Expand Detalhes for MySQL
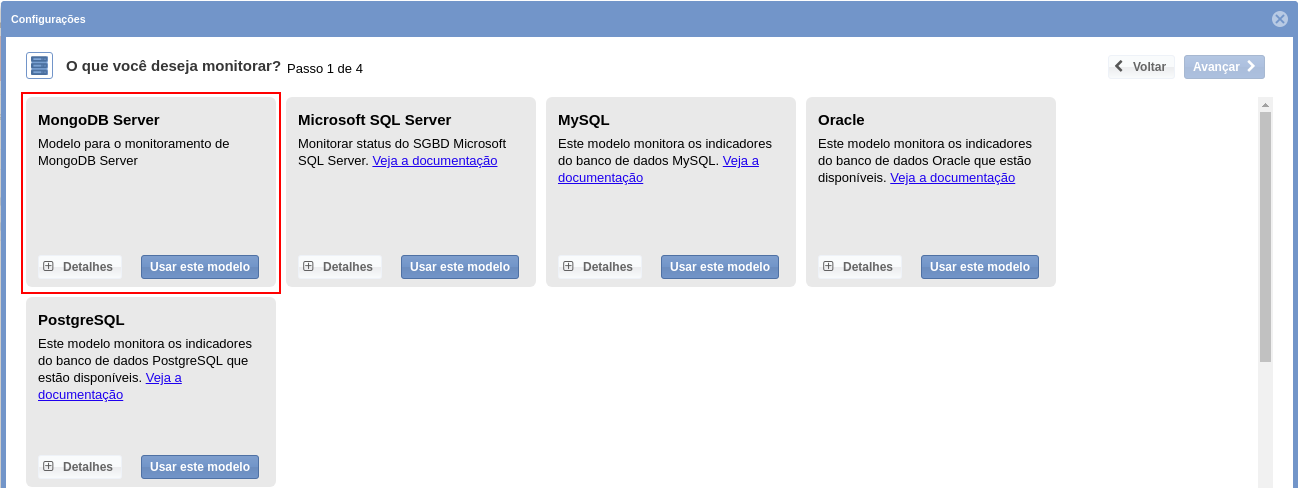The height and width of the screenshot is (488, 1298). (600, 267)
